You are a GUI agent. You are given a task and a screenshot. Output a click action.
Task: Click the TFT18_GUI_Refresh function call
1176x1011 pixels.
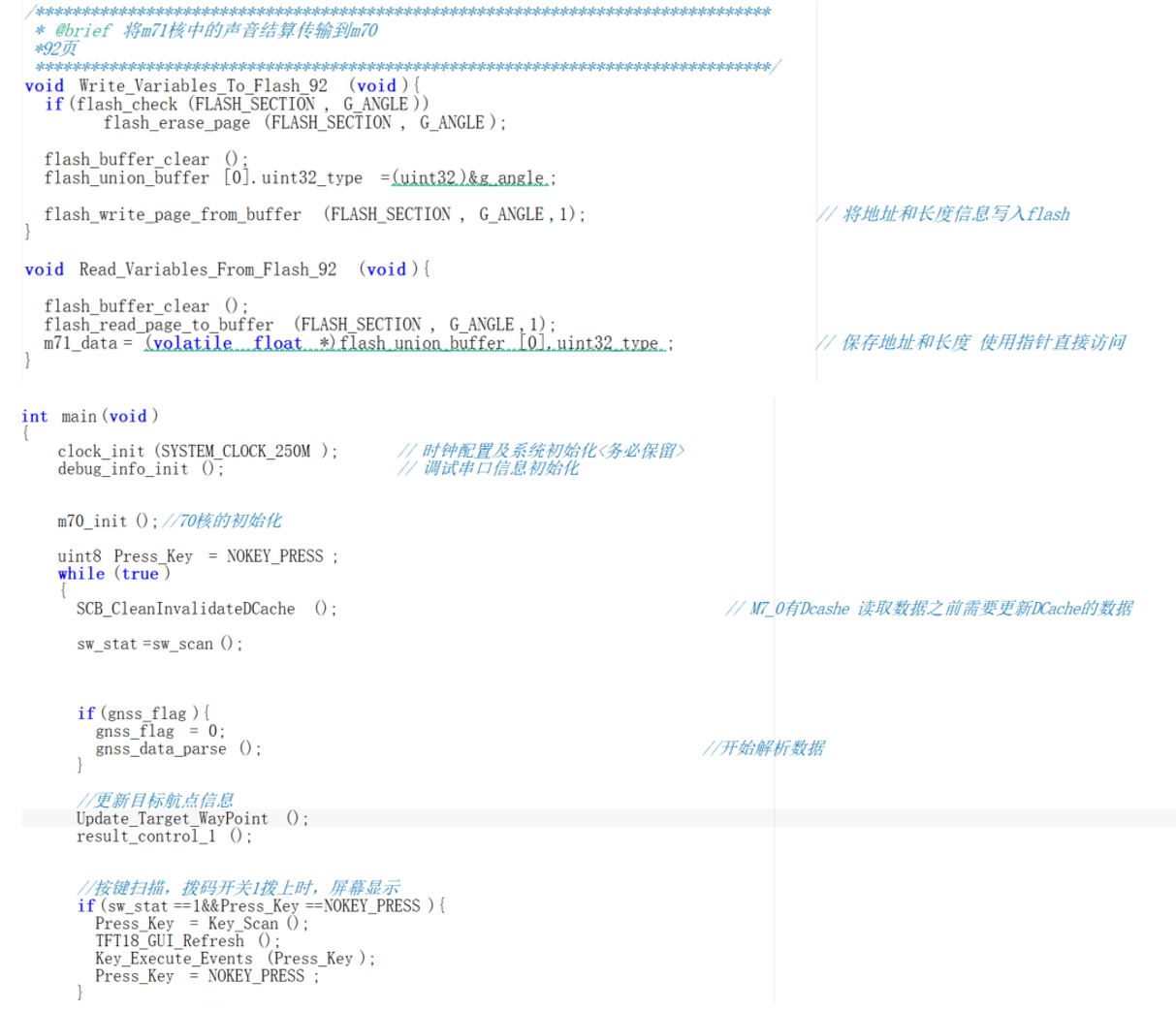pos(170,941)
